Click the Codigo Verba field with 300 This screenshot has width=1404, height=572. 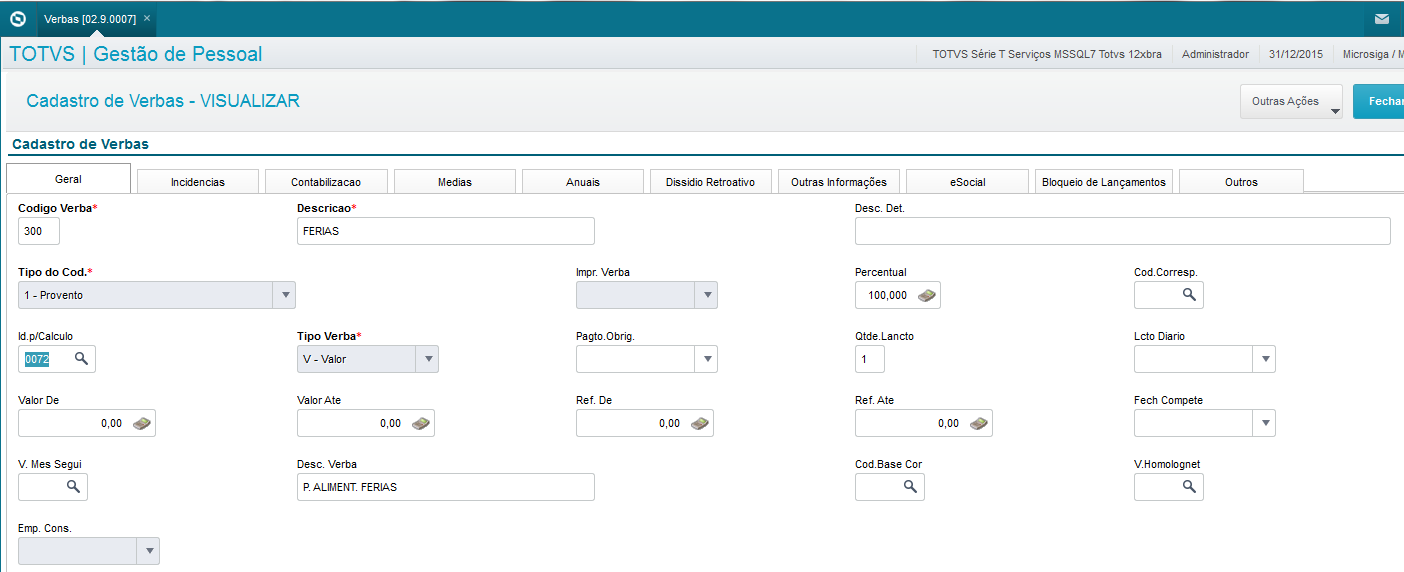point(39,231)
